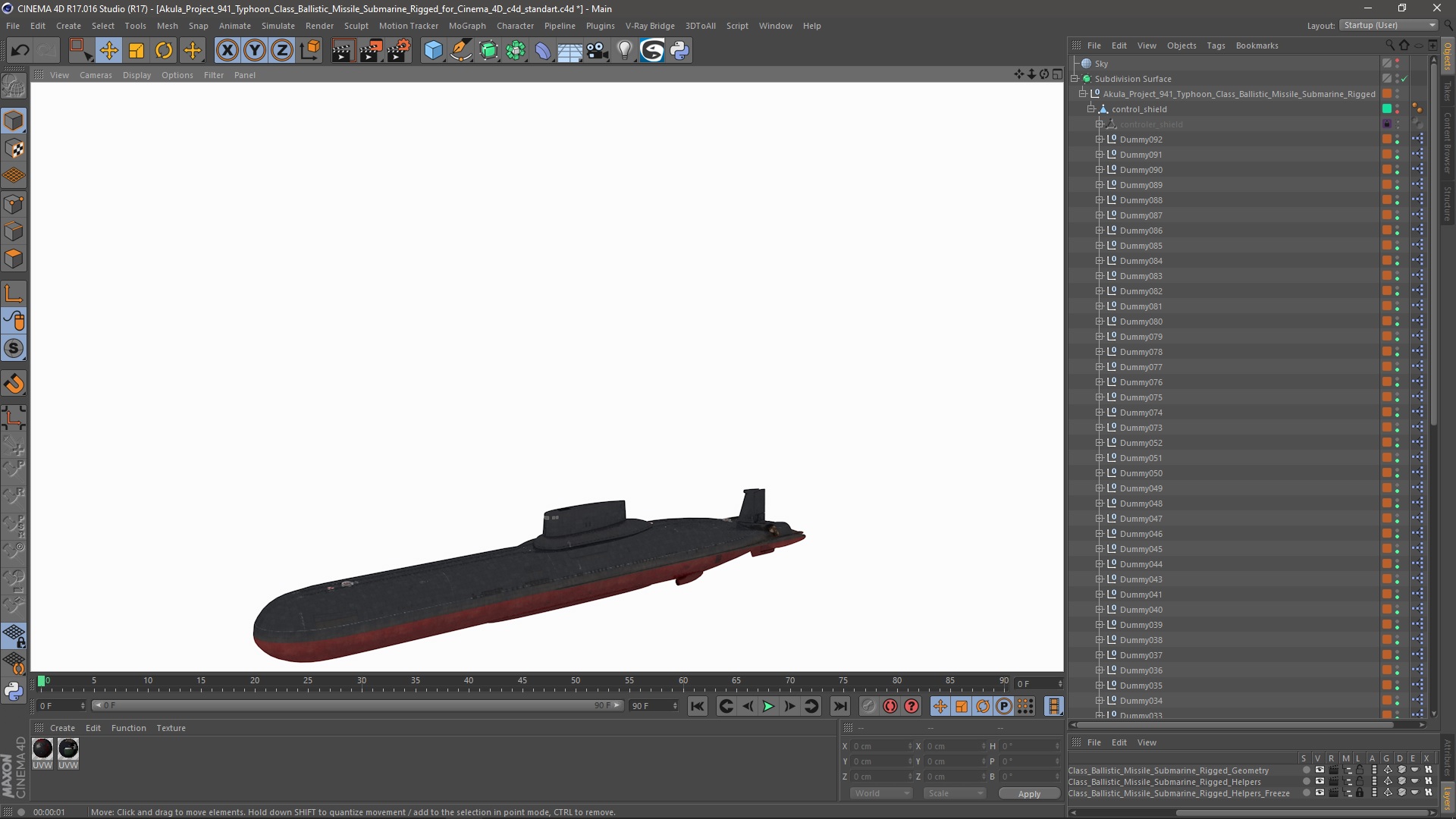Image resolution: width=1456 pixels, height=819 pixels.
Task: Toggle visibility eye for Rigged_Geometry layer
Action: click(x=1319, y=770)
